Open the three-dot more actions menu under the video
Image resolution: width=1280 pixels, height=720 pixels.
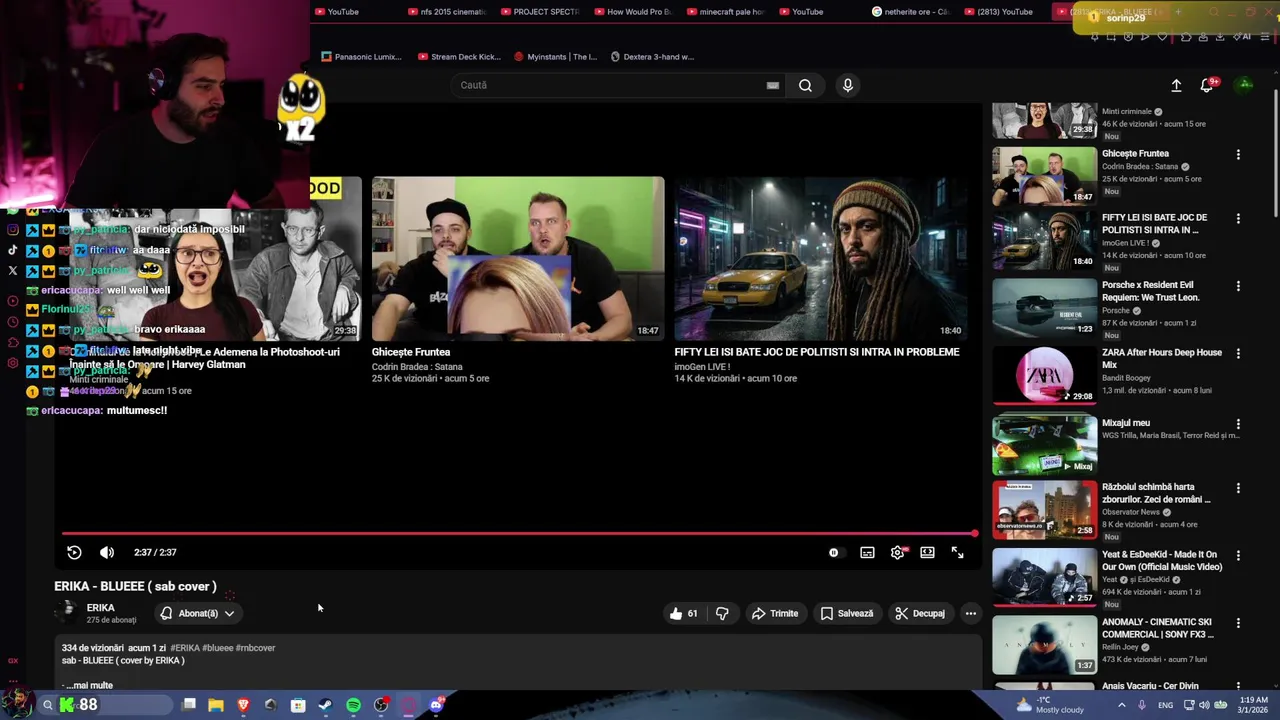click(x=970, y=613)
